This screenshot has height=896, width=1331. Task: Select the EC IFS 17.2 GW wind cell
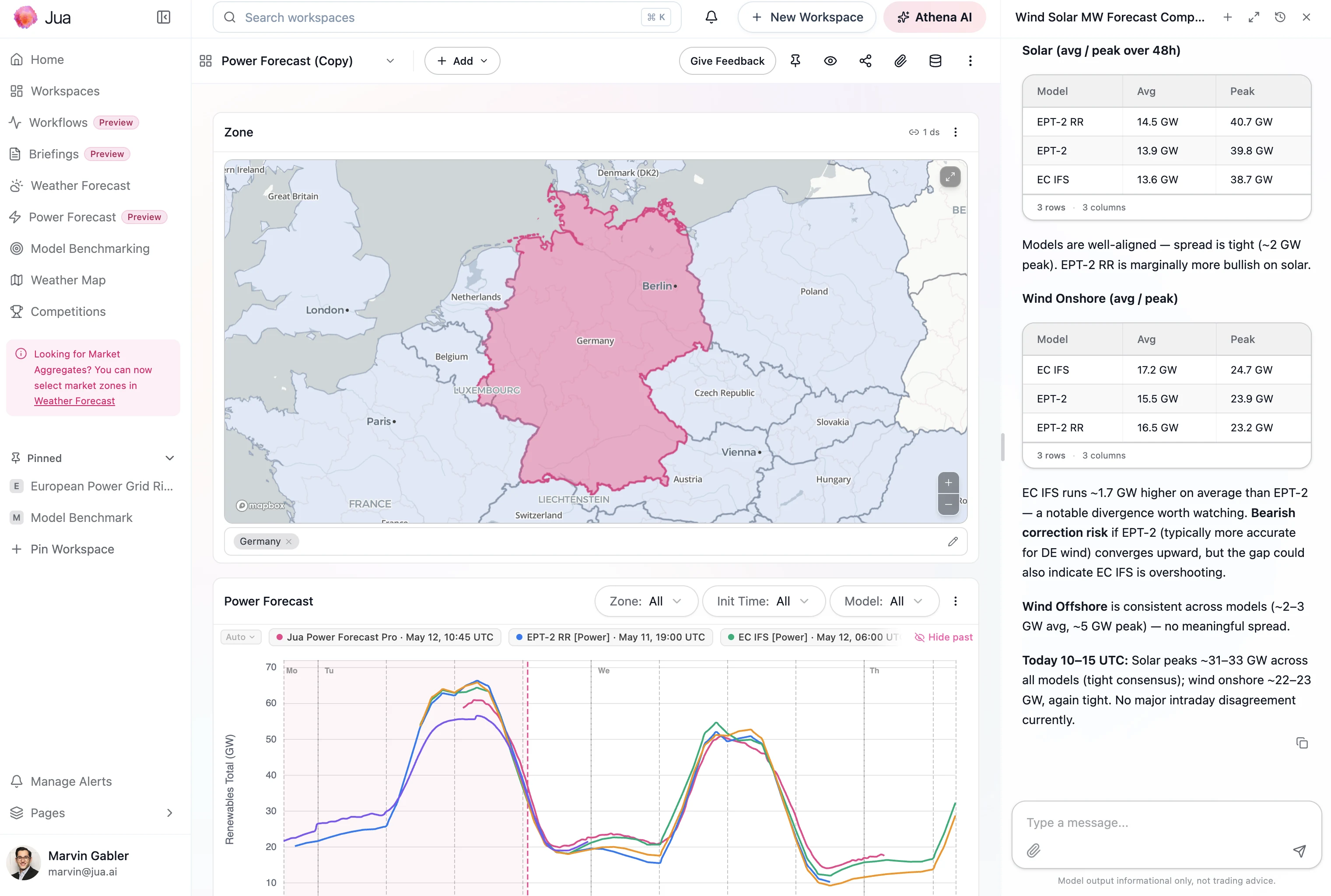[x=1169, y=370]
